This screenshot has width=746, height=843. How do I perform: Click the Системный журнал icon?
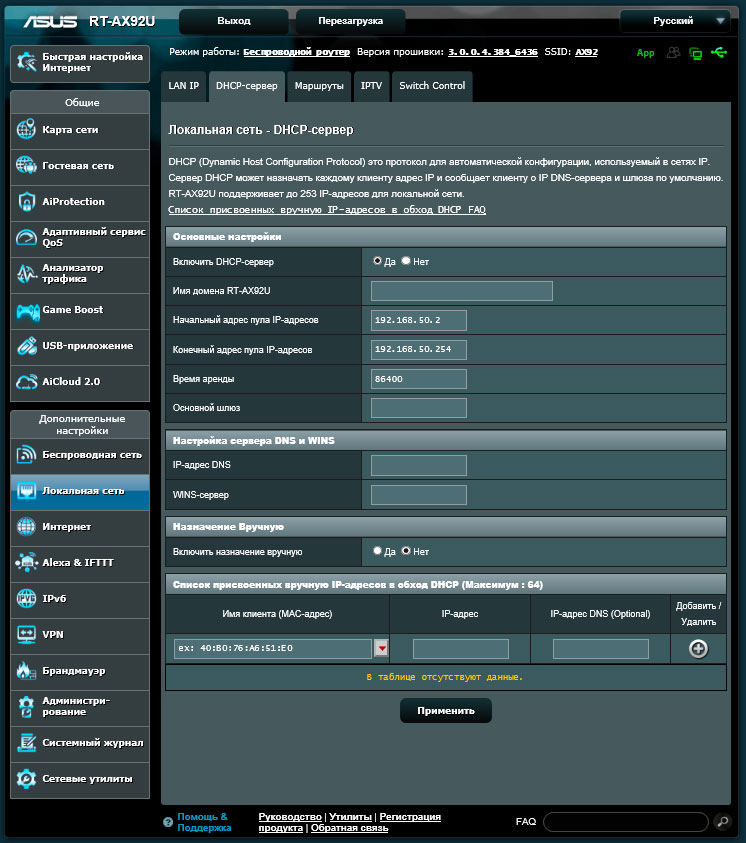click(26, 742)
